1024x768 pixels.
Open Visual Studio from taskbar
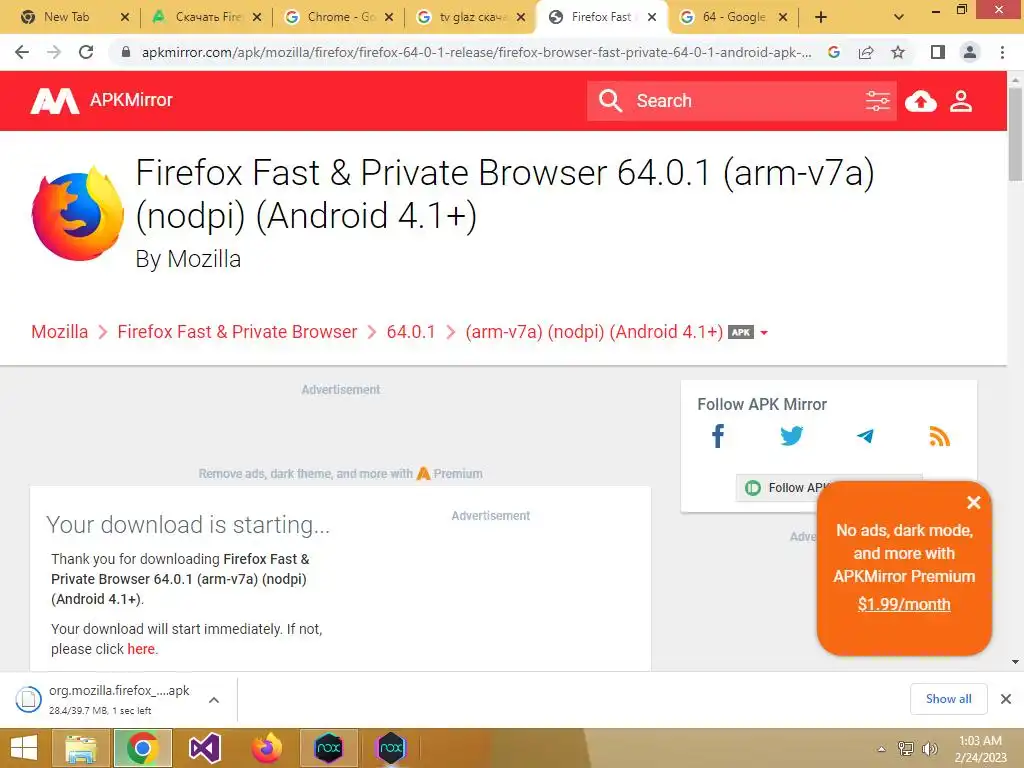[x=204, y=748]
